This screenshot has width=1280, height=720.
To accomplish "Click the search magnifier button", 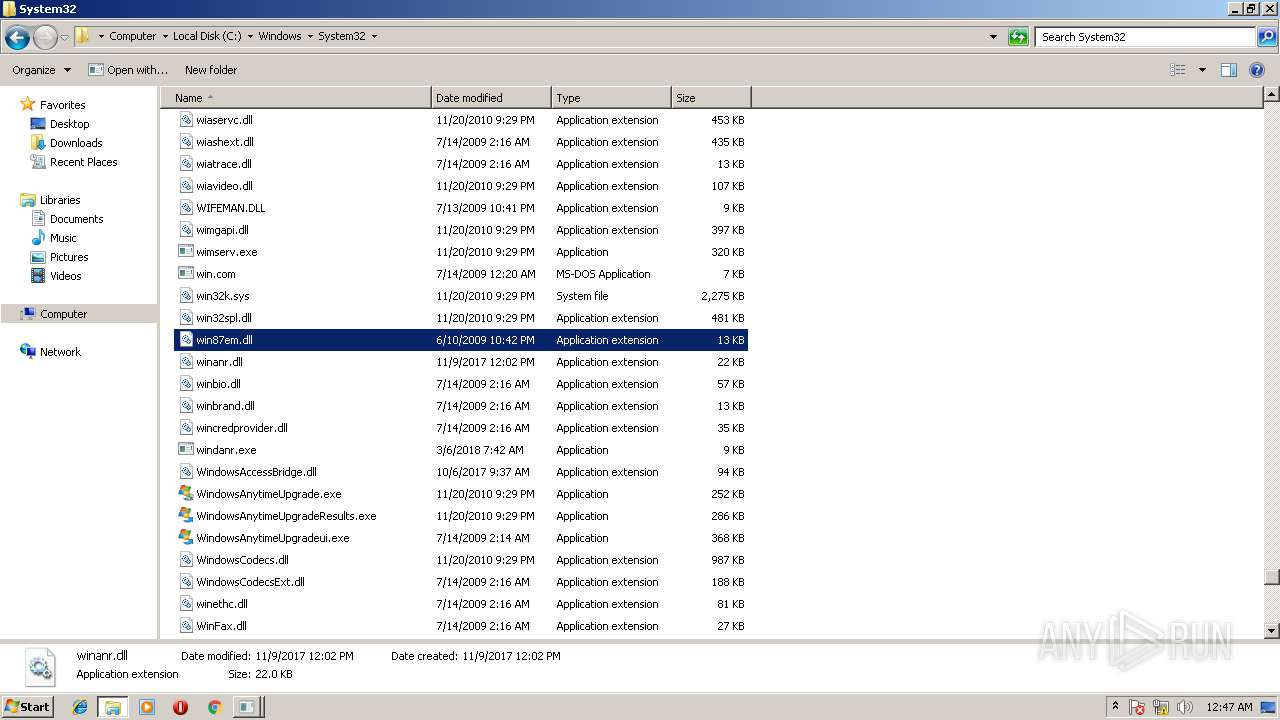I will pos(1266,37).
